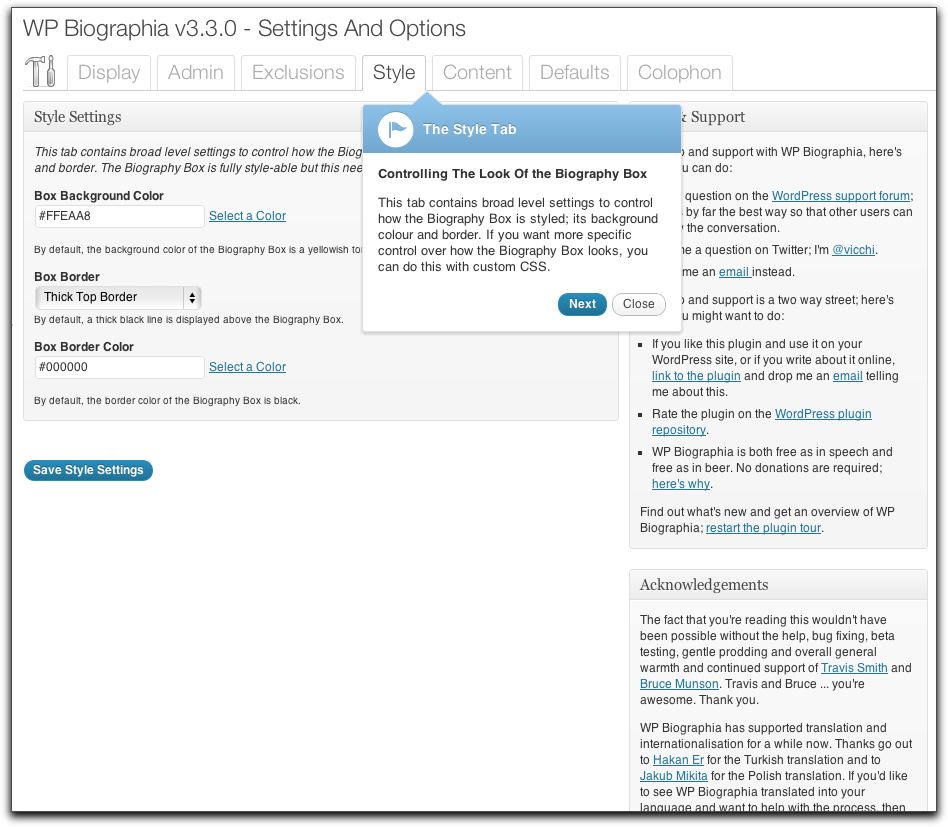Switch to the Display tab
This screenshot has width=948, height=827.
click(x=109, y=73)
